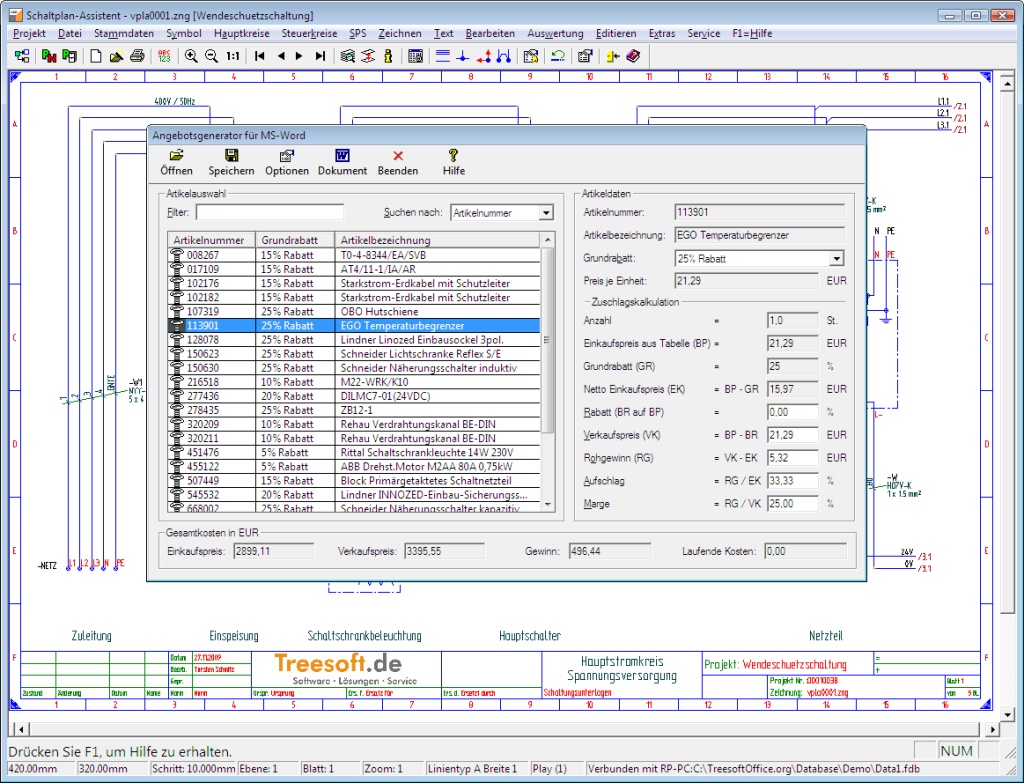Click the Filter text field

pyautogui.click(x=270, y=213)
